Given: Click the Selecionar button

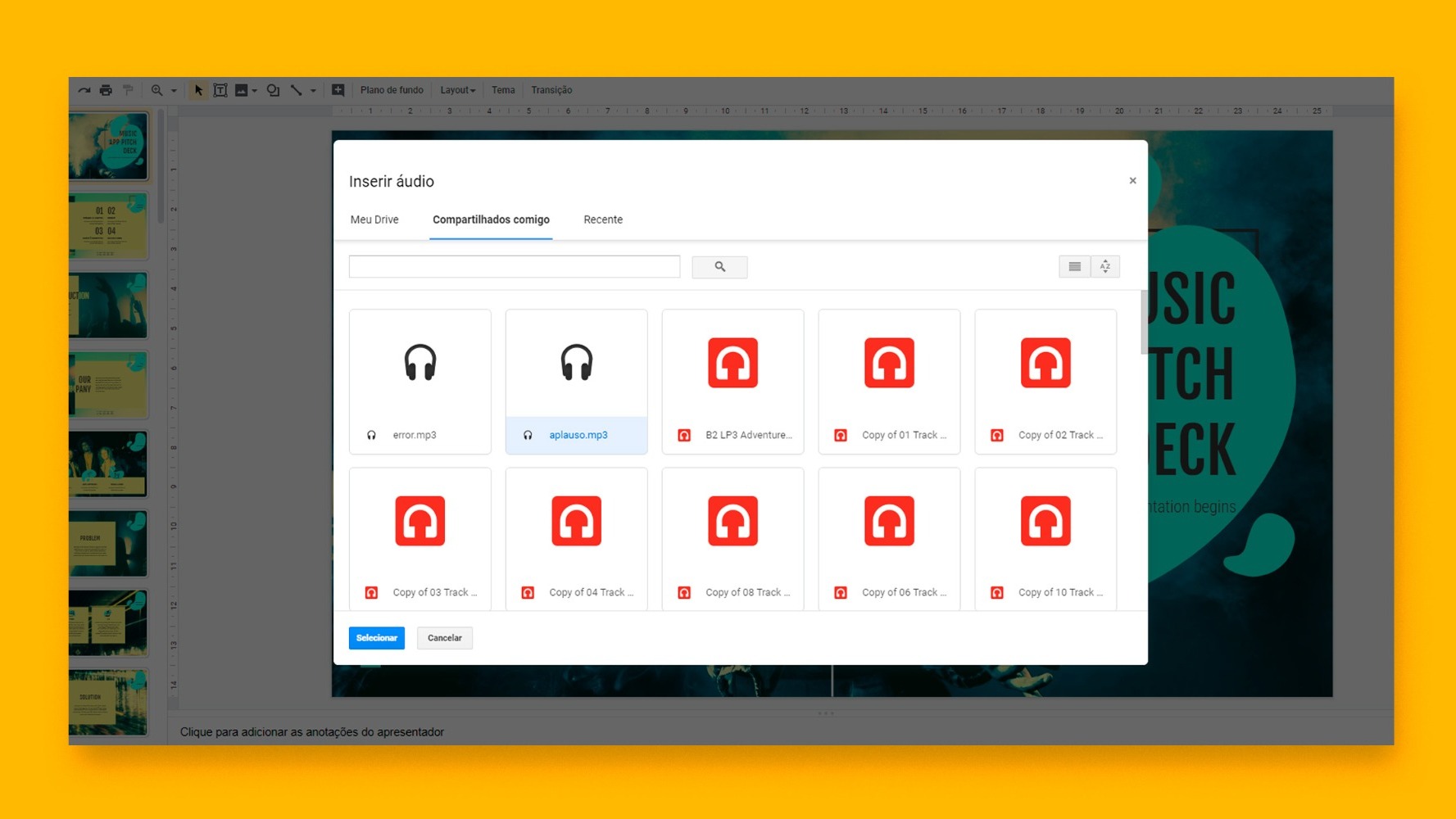Looking at the screenshot, I should point(377,638).
